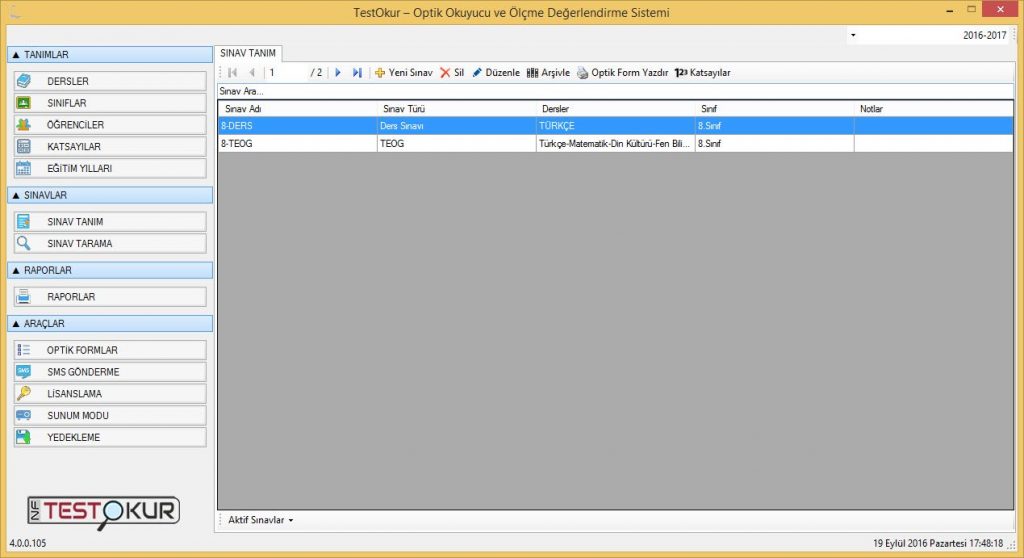The image size is (1024, 558).
Task: Jump to last record arrow
Action: click(357, 73)
